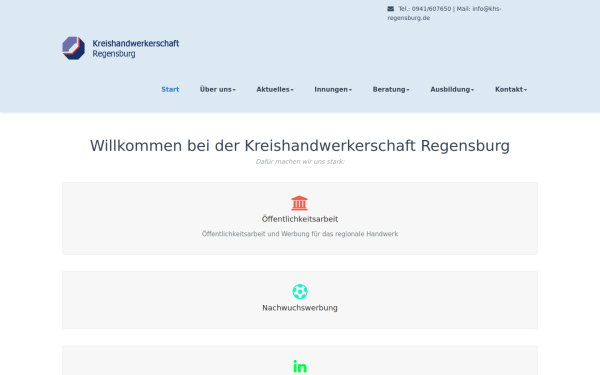
Task: Click the teal soccer ball icon
Action: [300, 292]
